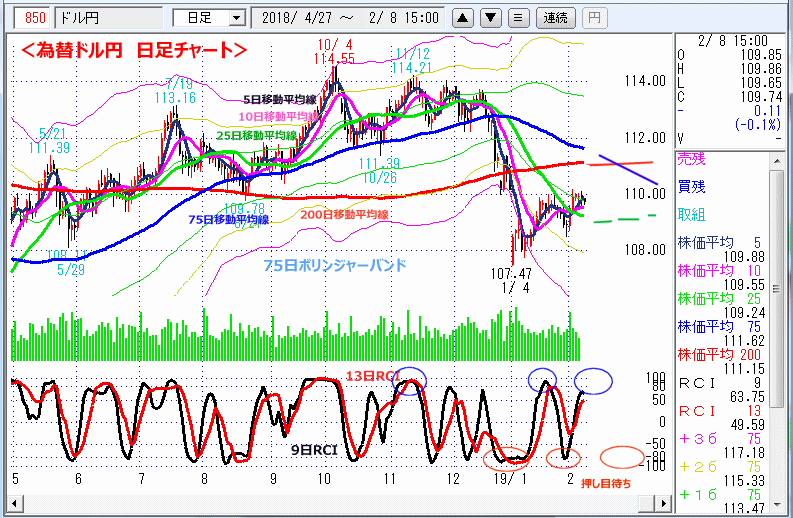The image size is (793, 518).
Task: Select 売残 in the indicator list
Action: [x=691, y=158]
